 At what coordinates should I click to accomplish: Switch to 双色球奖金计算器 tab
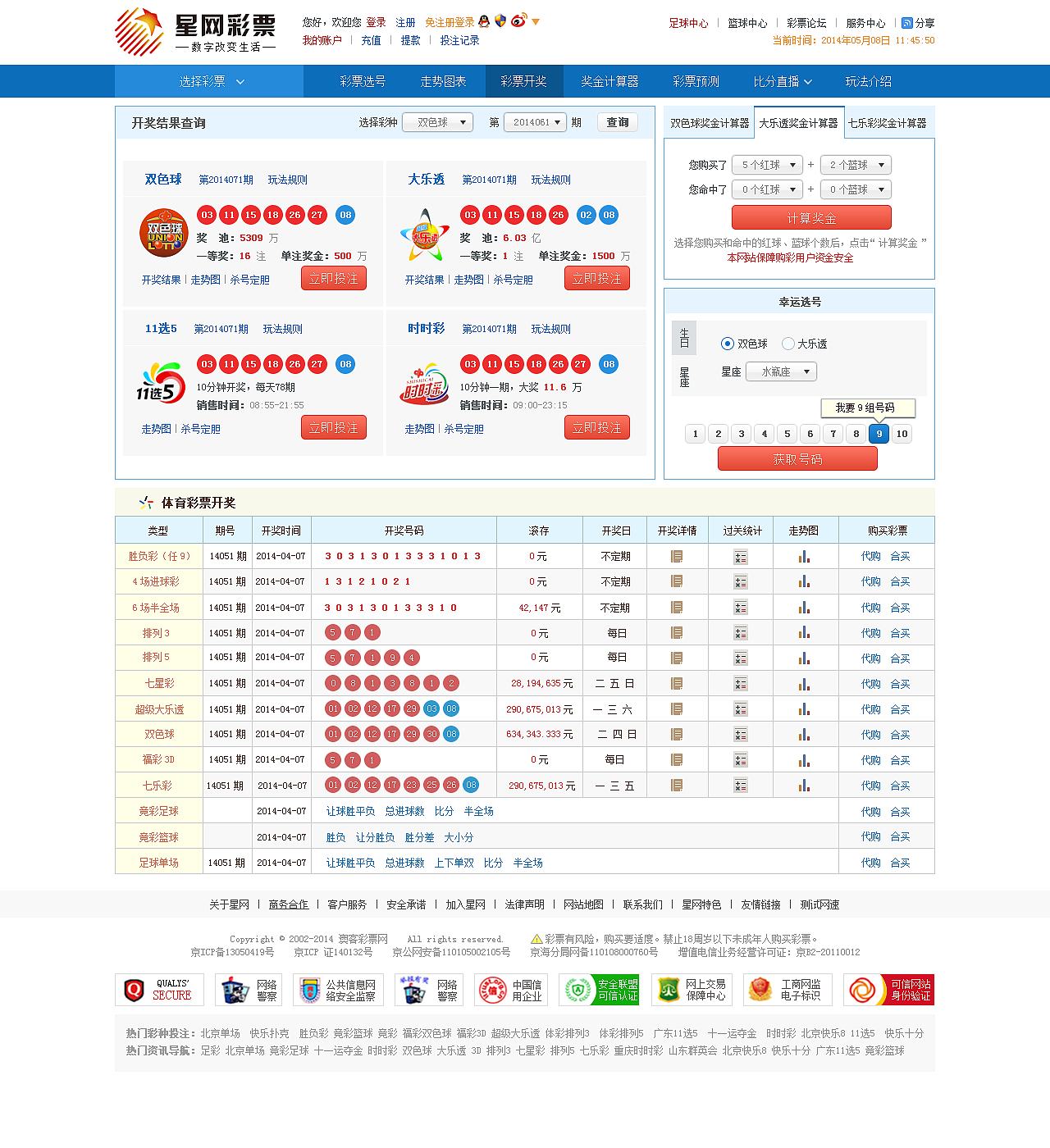pyautogui.click(x=710, y=123)
